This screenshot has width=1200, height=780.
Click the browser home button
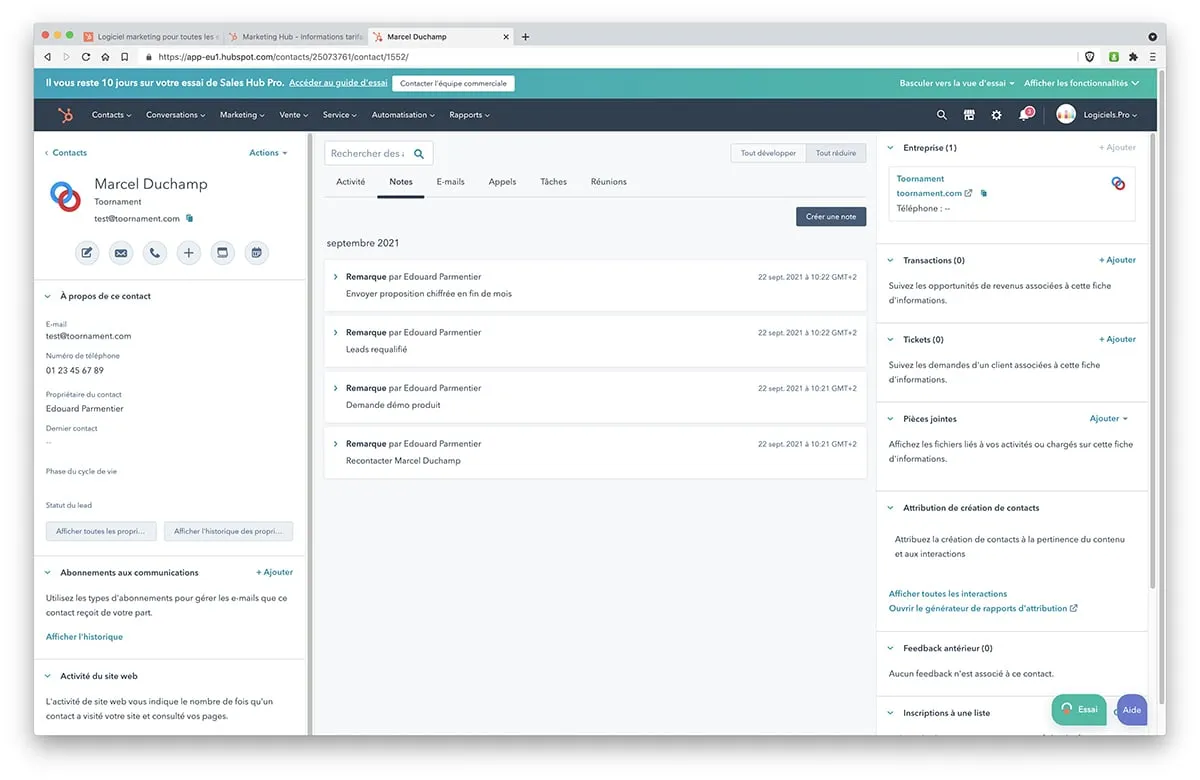coord(105,57)
